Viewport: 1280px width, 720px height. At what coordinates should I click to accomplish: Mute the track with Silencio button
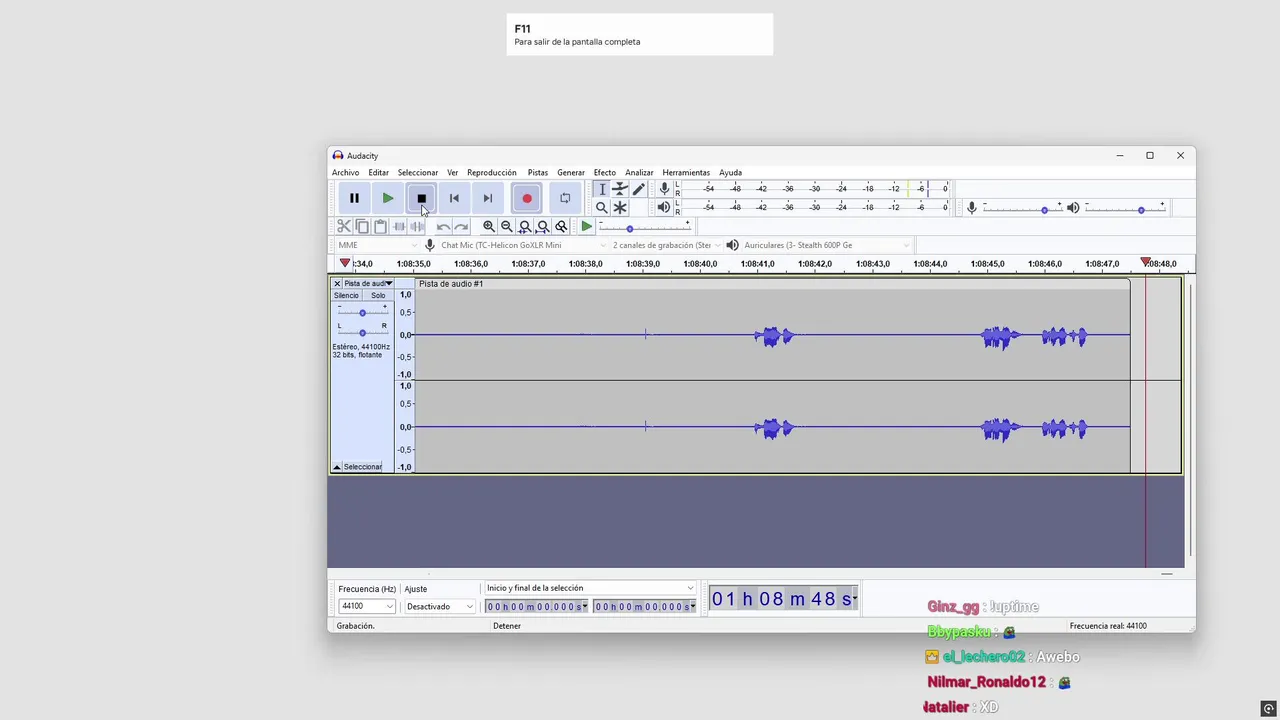pos(346,296)
